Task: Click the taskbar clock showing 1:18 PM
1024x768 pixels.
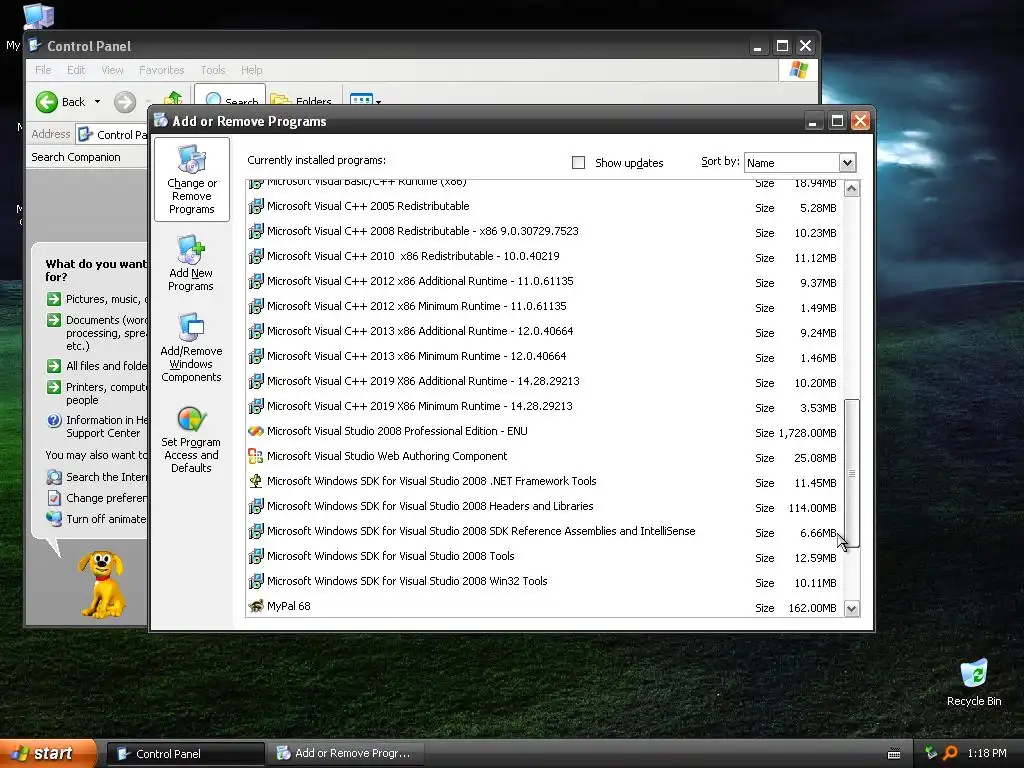Action: (x=987, y=753)
